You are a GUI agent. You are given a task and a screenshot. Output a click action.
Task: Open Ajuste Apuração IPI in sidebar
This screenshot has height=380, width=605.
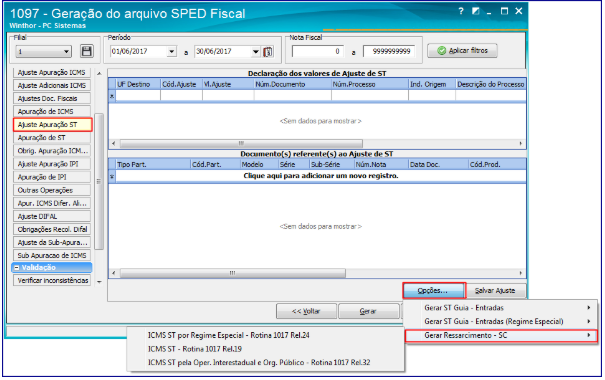[x=52, y=164]
